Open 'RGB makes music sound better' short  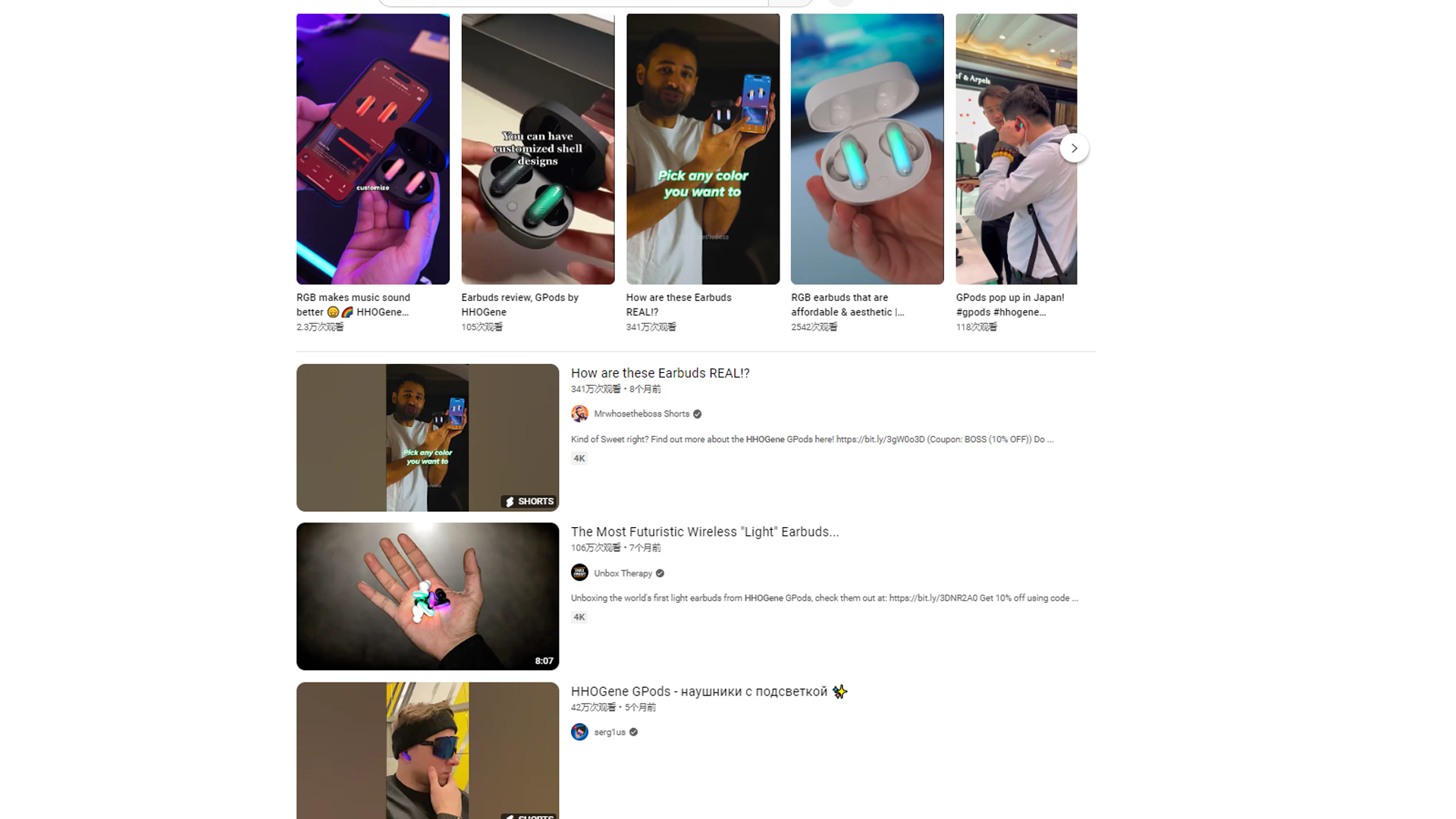(x=372, y=149)
